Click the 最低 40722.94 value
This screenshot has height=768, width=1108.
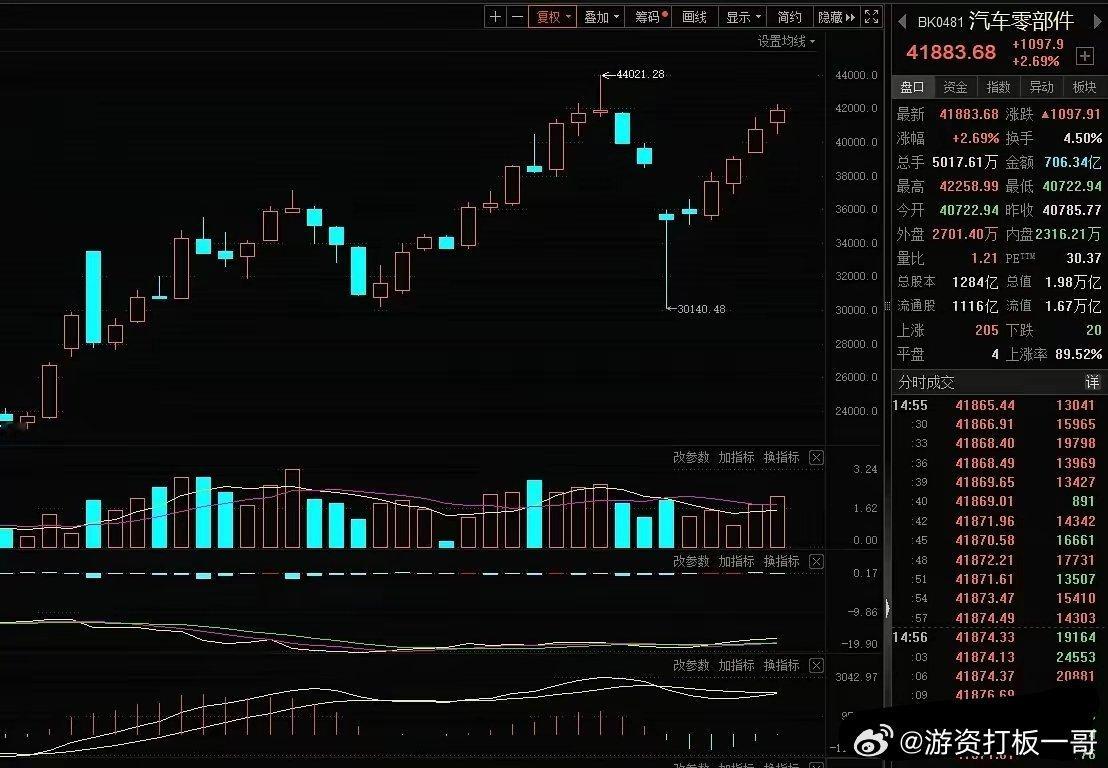pos(1072,186)
